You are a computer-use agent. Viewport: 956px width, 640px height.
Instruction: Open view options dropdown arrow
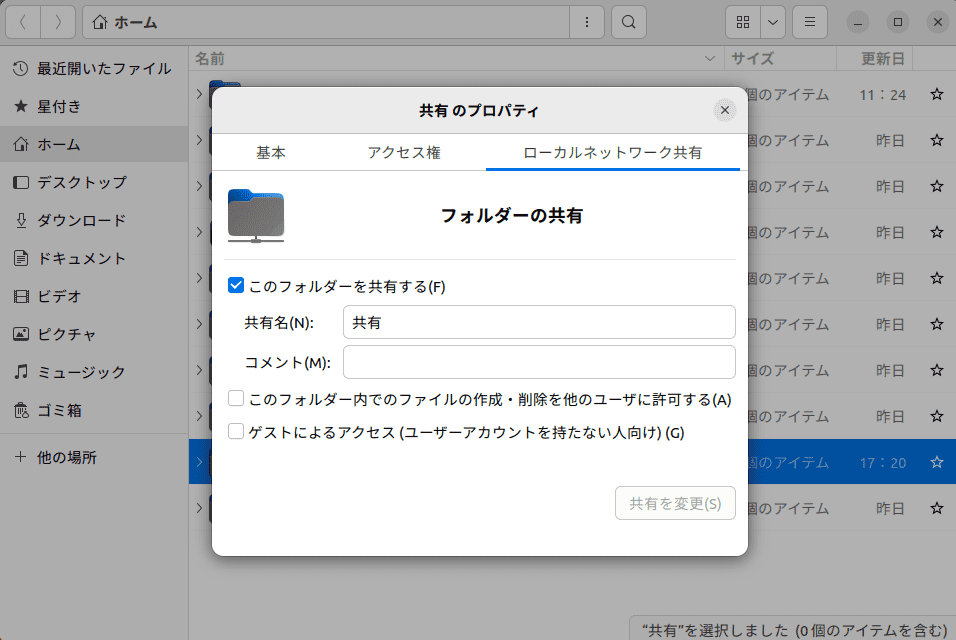point(772,23)
